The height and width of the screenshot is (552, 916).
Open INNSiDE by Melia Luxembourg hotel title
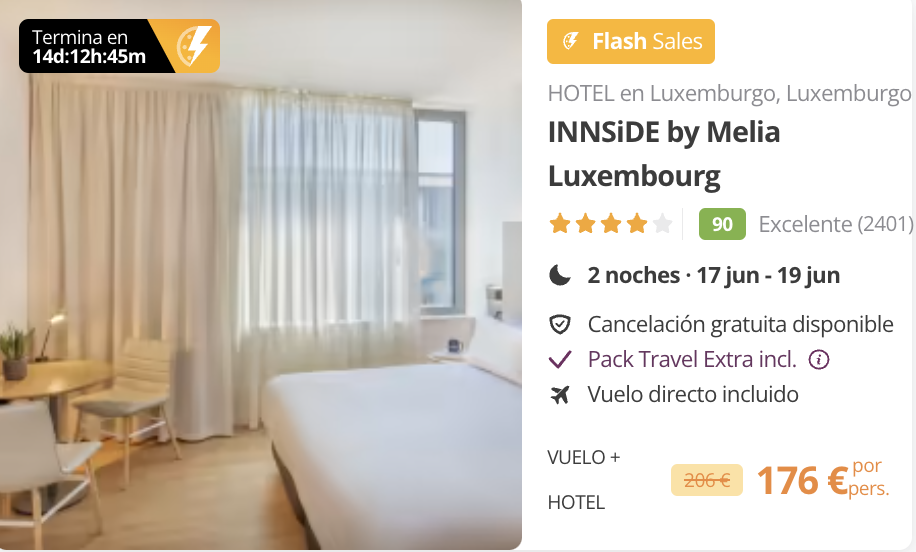[664, 154]
